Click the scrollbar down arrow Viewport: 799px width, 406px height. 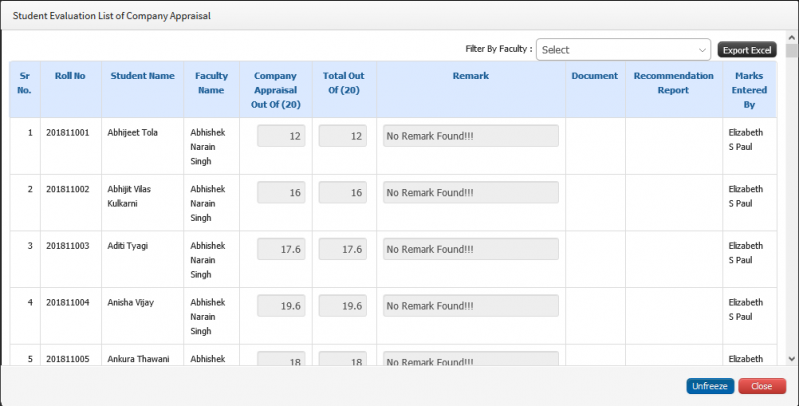[791, 359]
